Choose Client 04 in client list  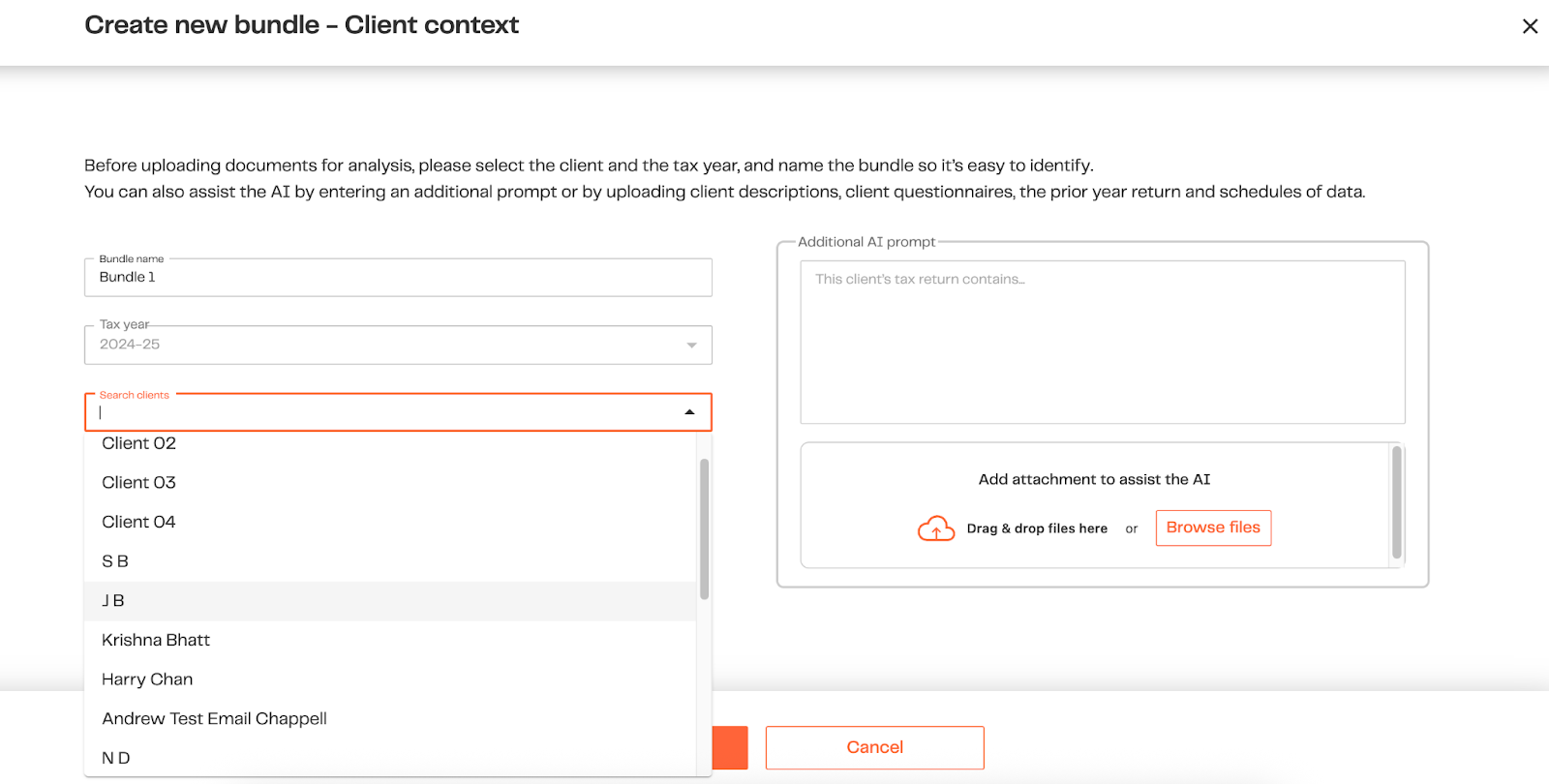(x=139, y=523)
